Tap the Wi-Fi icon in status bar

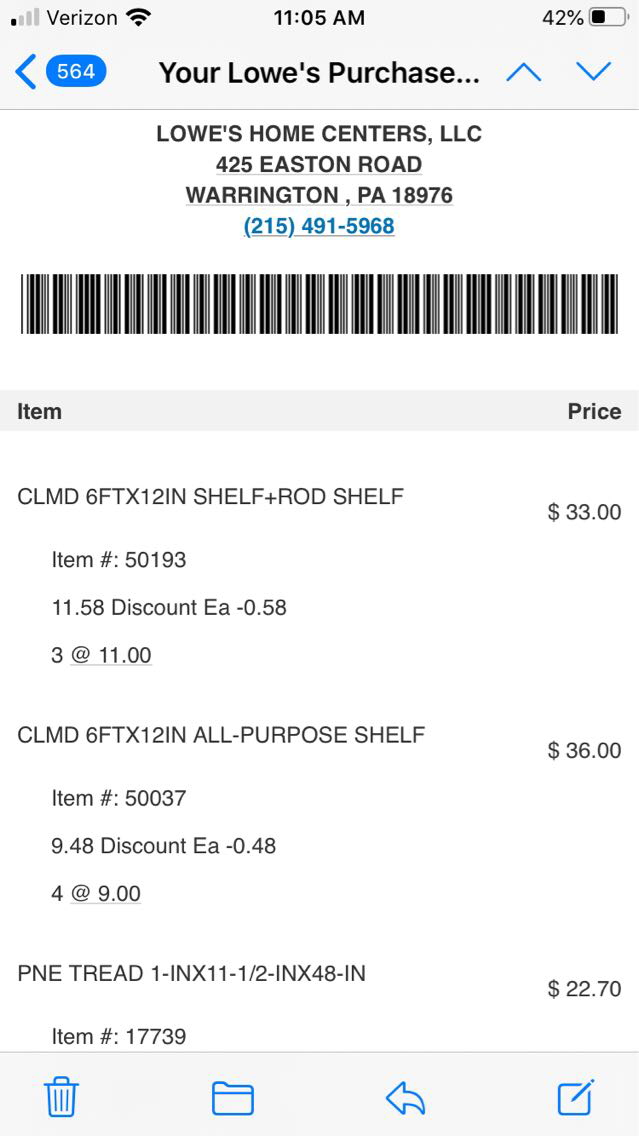coord(138,18)
